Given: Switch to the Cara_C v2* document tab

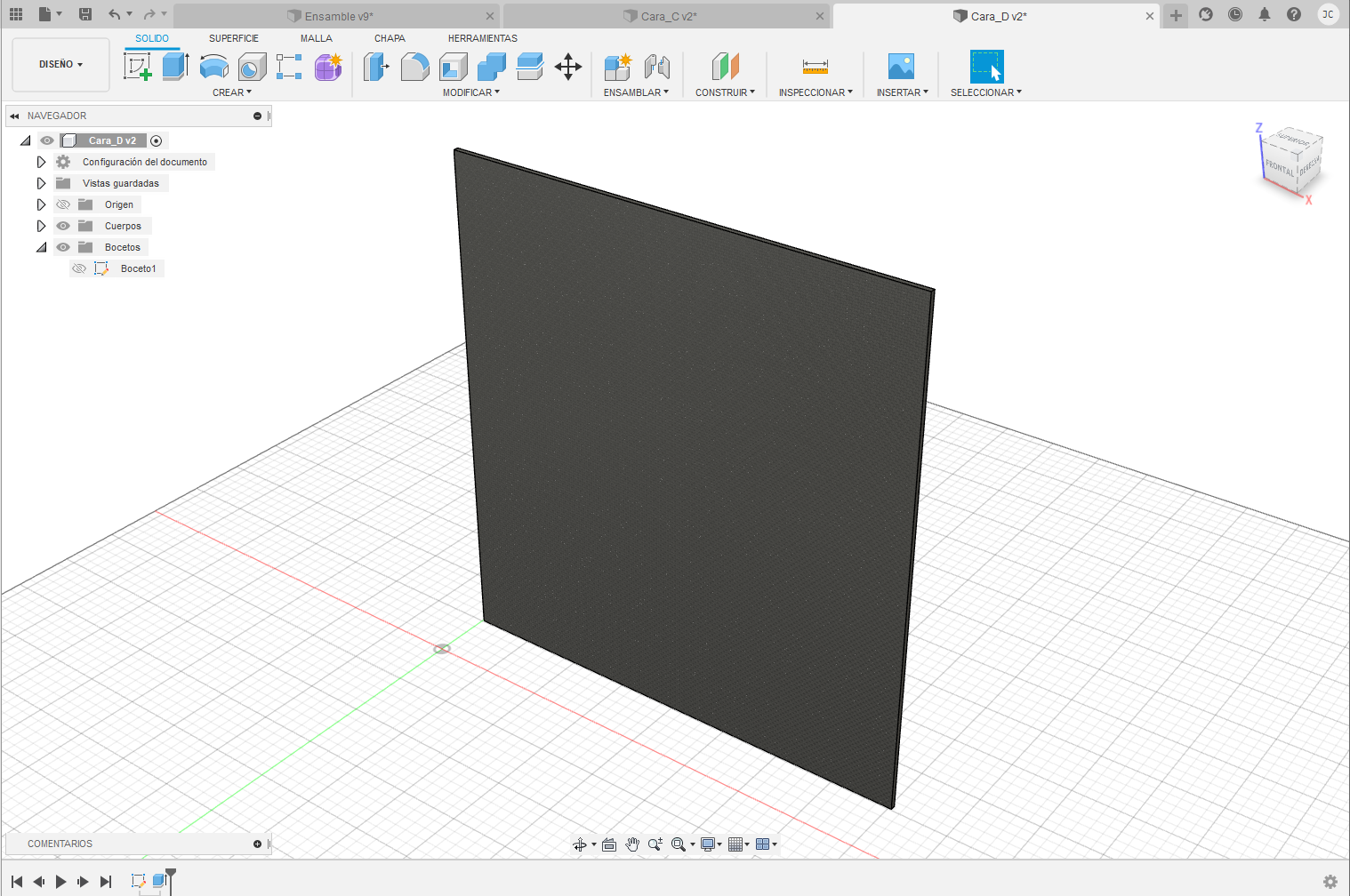Looking at the screenshot, I should tap(667, 16).
